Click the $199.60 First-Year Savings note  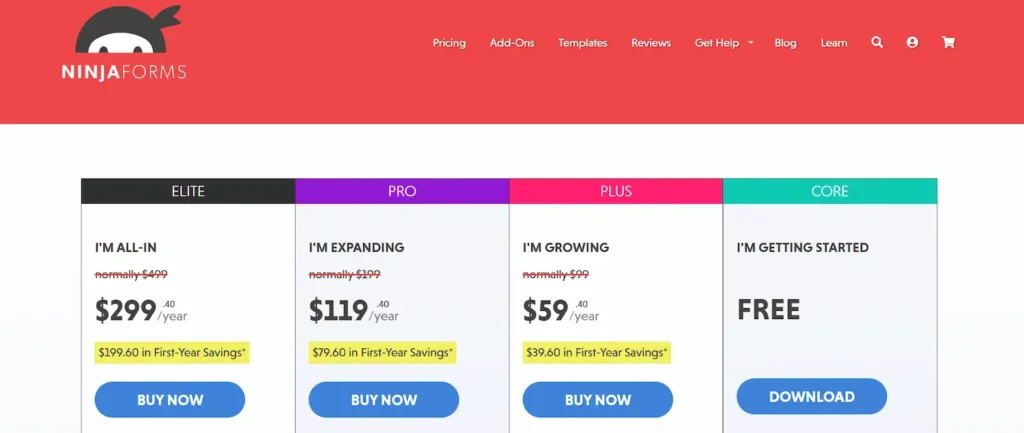(172, 352)
